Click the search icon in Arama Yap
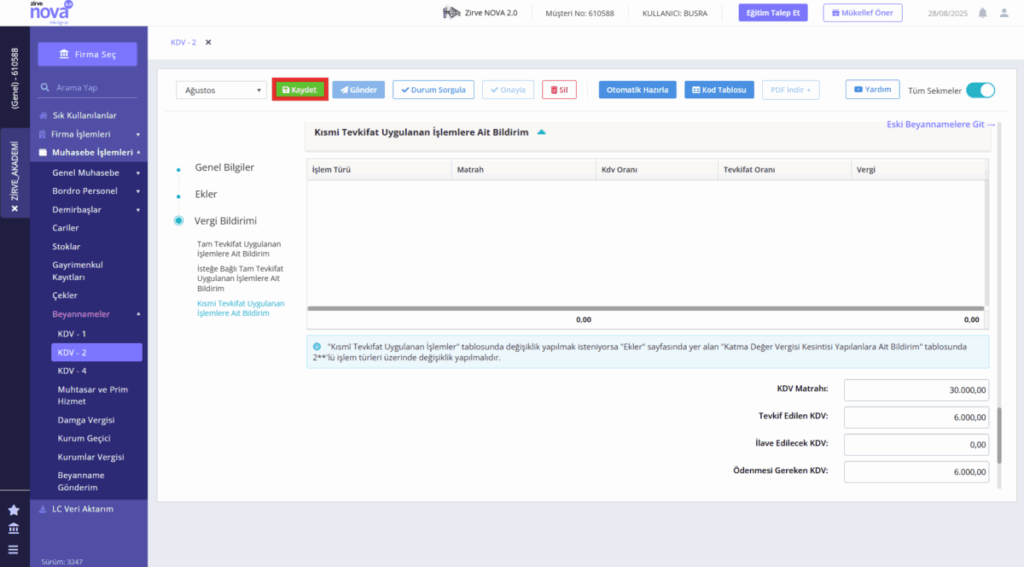This screenshot has width=1024, height=567. 44,88
